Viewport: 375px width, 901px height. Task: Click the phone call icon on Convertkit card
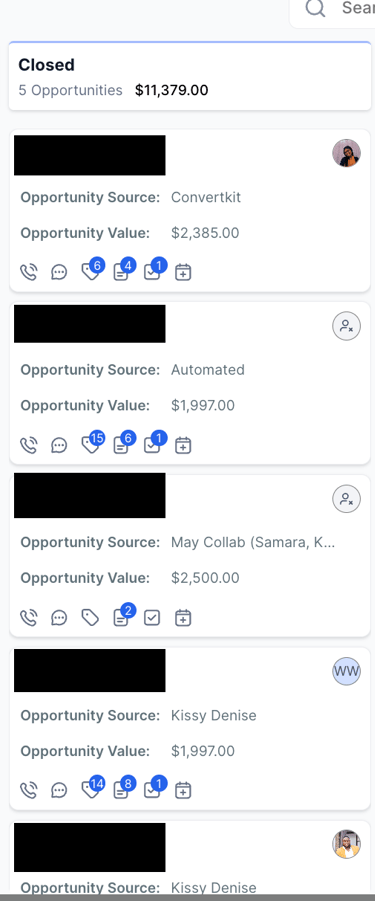[28, 272]
